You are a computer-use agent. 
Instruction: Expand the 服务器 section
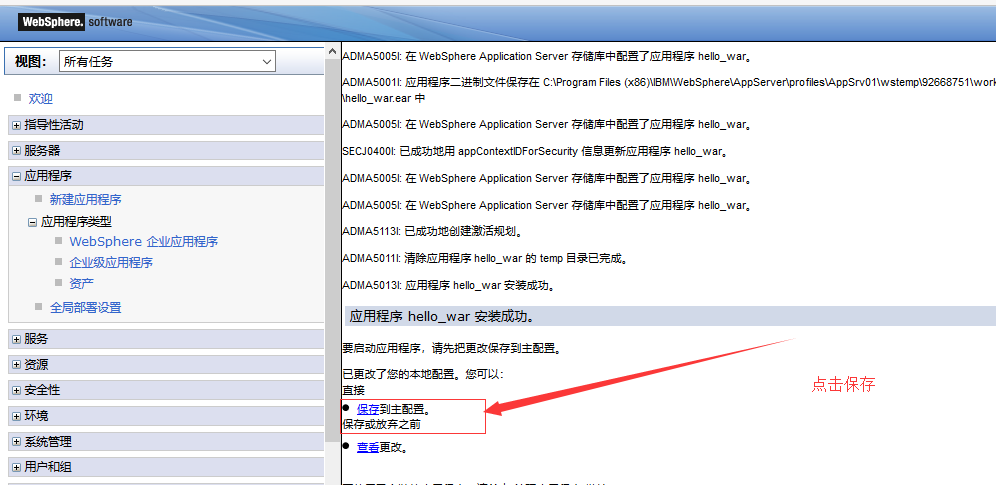[17, 150]
